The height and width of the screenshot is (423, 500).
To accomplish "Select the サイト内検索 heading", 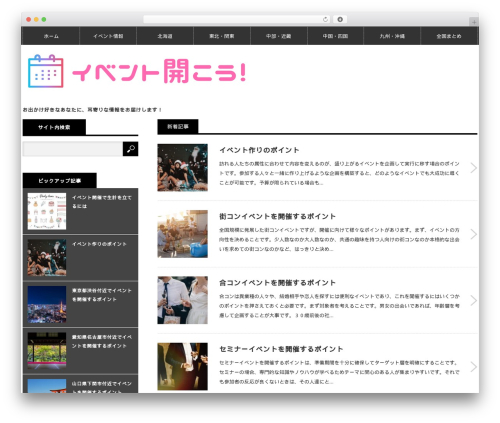I will click(54, 127).
